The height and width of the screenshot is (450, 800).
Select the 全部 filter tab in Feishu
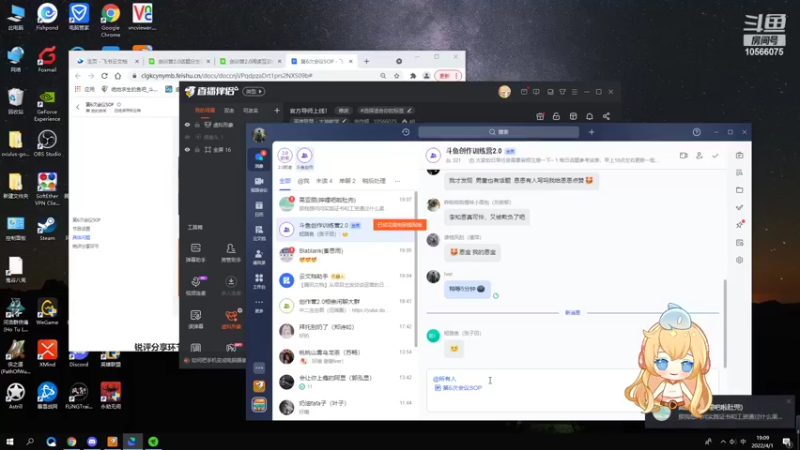pos(285,181)
